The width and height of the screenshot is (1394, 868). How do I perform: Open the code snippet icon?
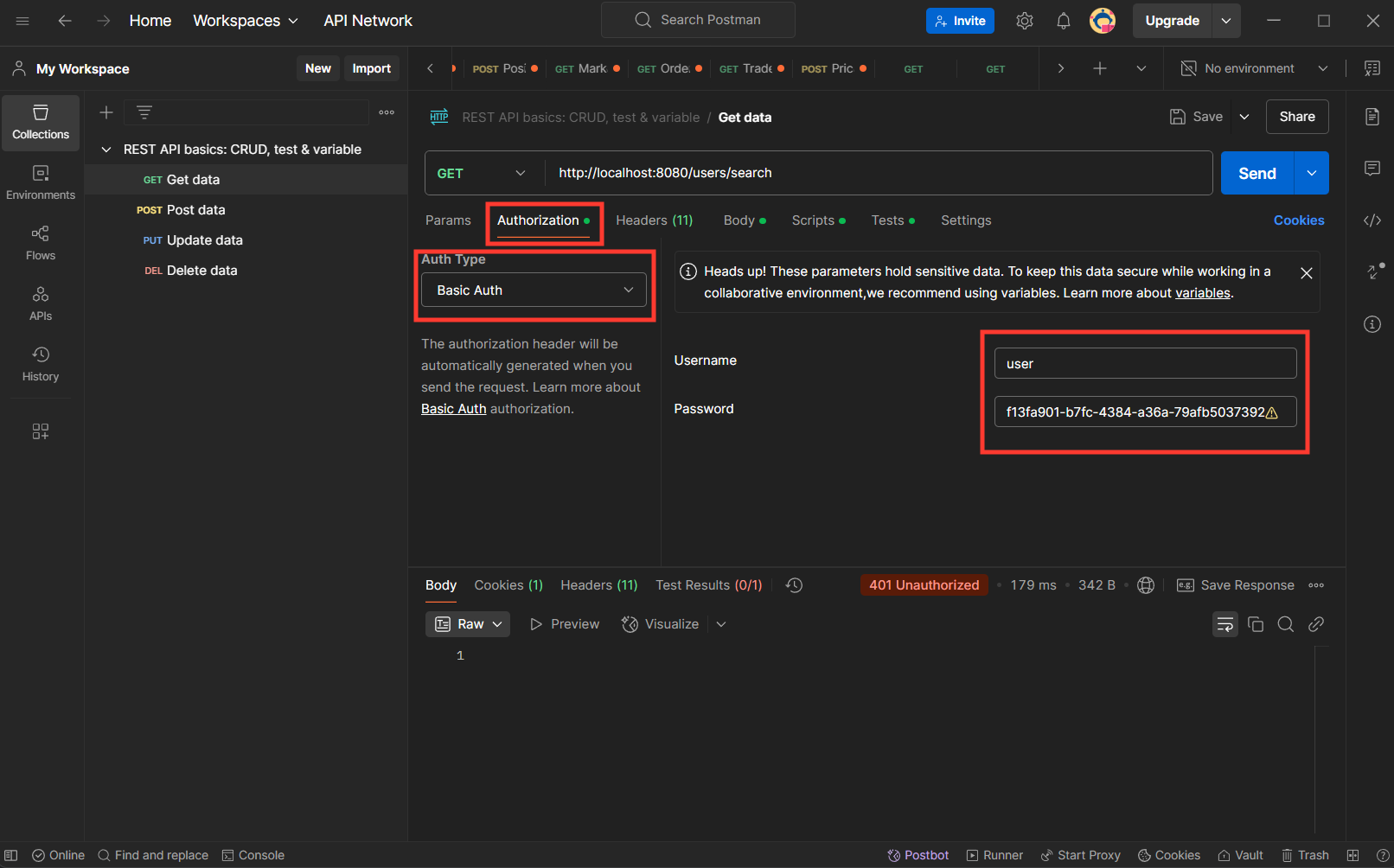coord(1372,220)
